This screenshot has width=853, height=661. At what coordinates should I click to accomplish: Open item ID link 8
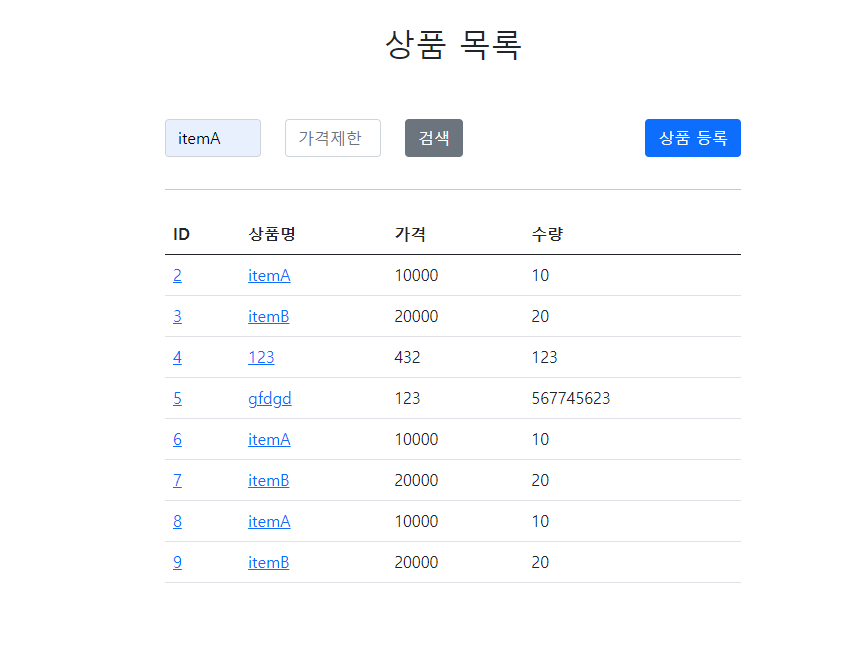(177, 521)
